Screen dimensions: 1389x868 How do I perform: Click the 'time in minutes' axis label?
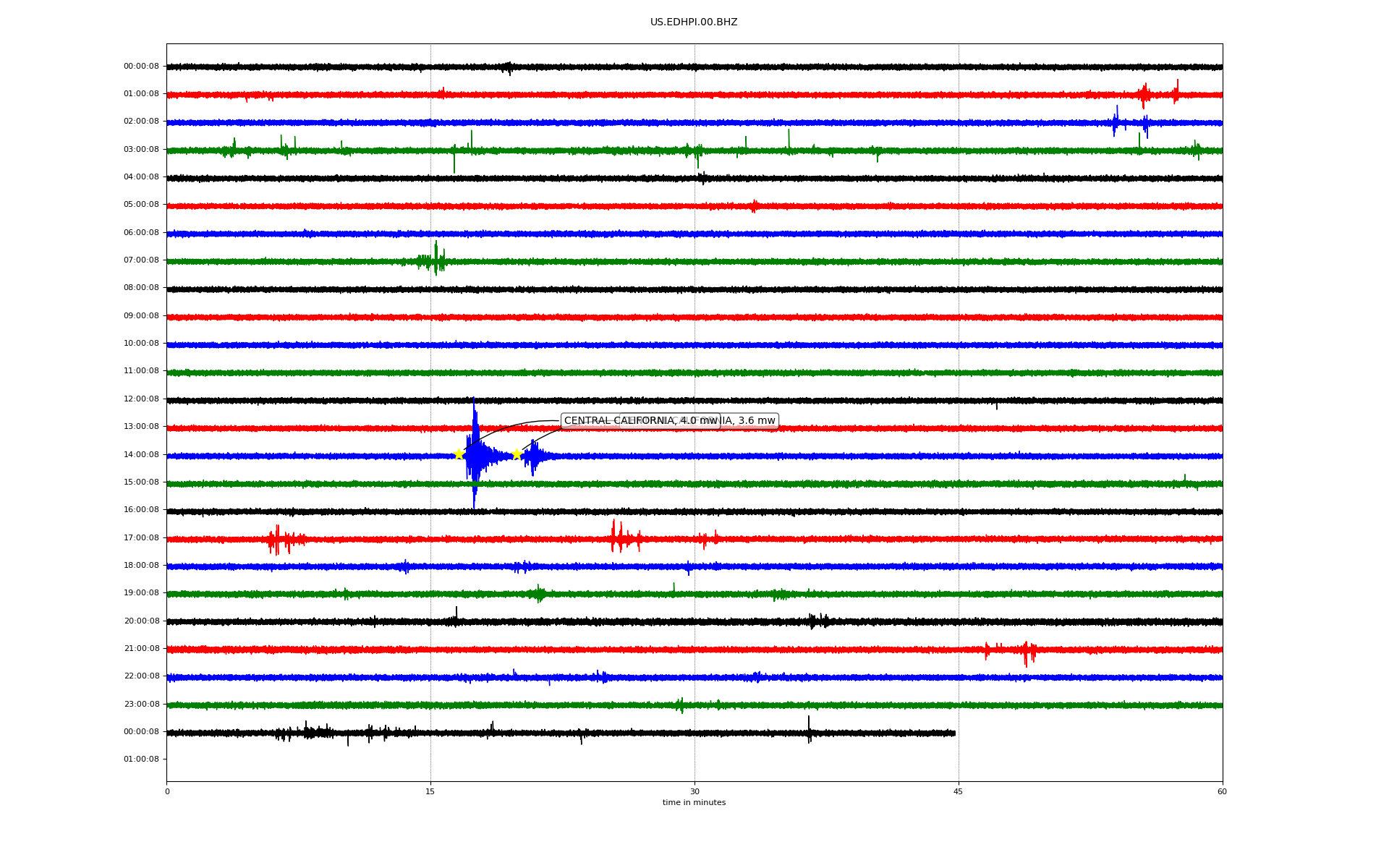[x=693, y=803]
